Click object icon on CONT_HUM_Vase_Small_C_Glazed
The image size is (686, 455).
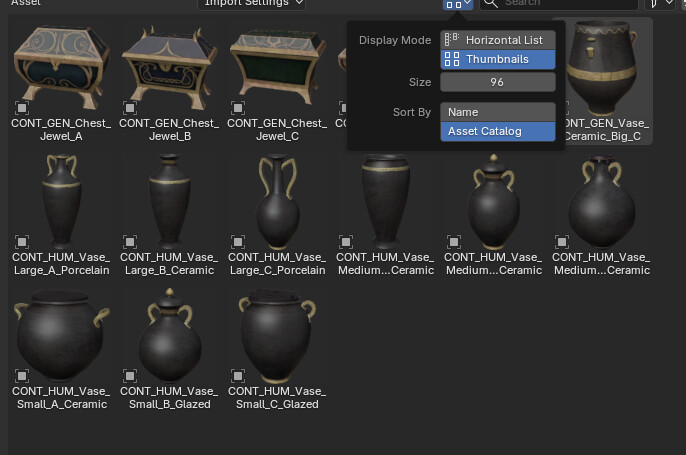click(x=238, y=375)
